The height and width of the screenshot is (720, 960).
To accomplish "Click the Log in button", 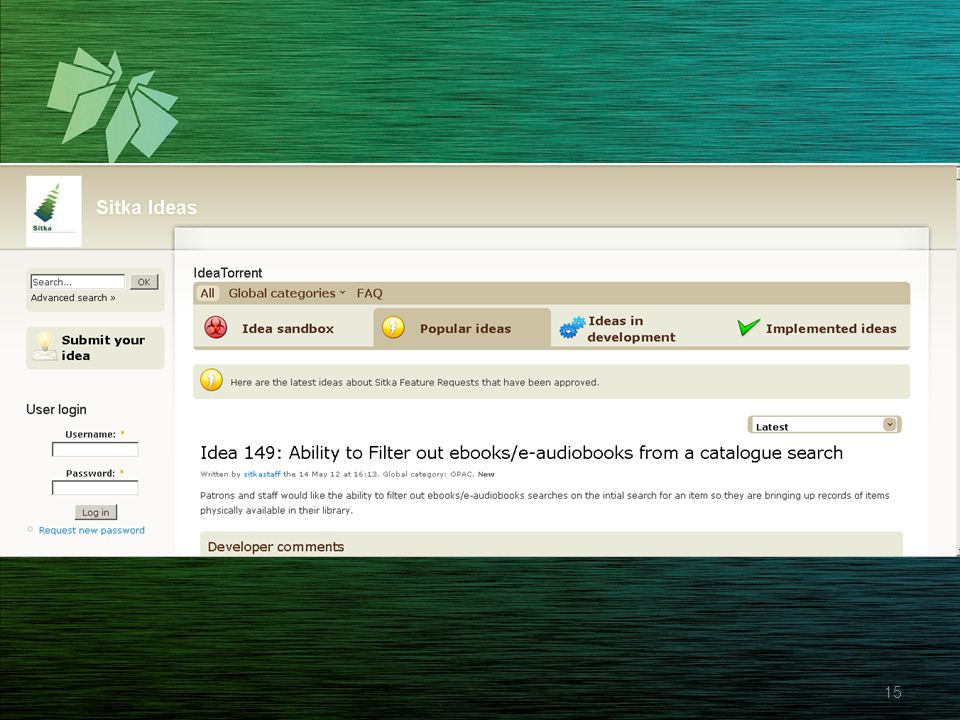I will [x=96, y=512].
